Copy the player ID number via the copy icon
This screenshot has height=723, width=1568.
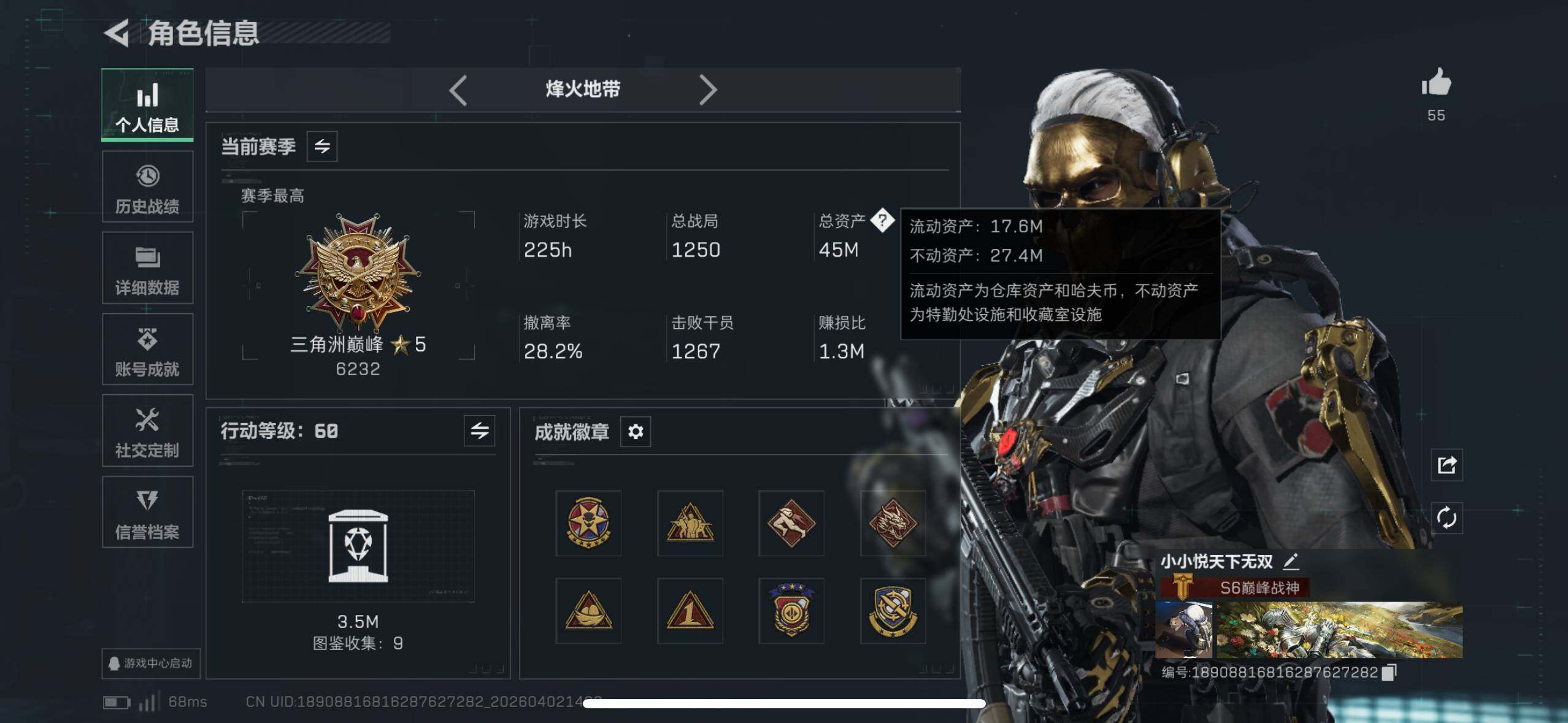click(x=1389, y=672)
